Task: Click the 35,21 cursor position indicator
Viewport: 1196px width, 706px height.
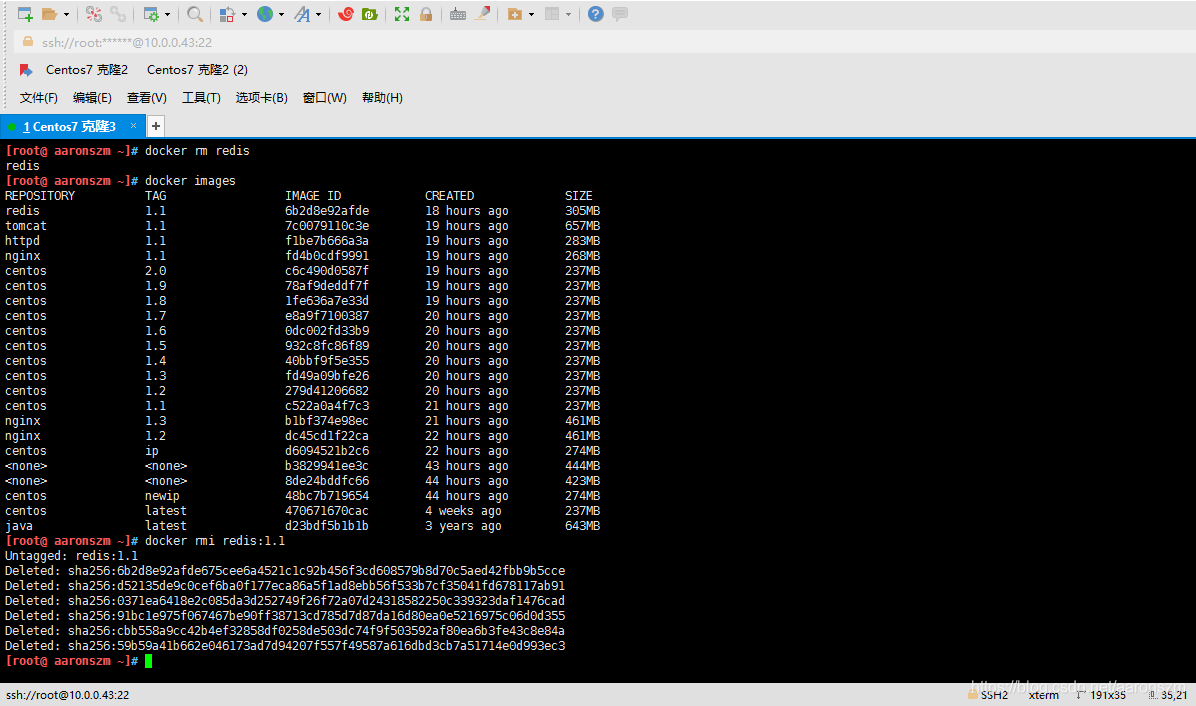Action: point(1169,695)
